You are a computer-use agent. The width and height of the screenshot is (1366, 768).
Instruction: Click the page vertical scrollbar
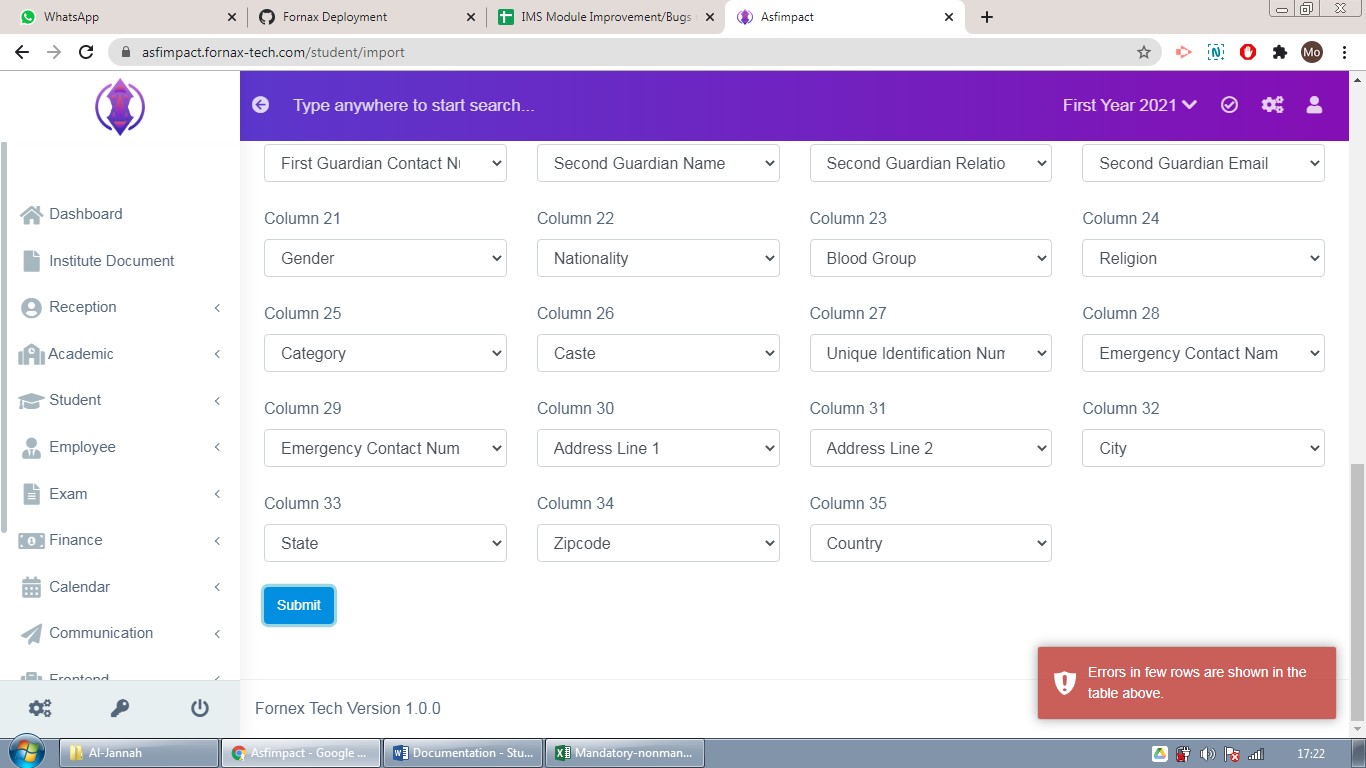[x=1357, y=590]
